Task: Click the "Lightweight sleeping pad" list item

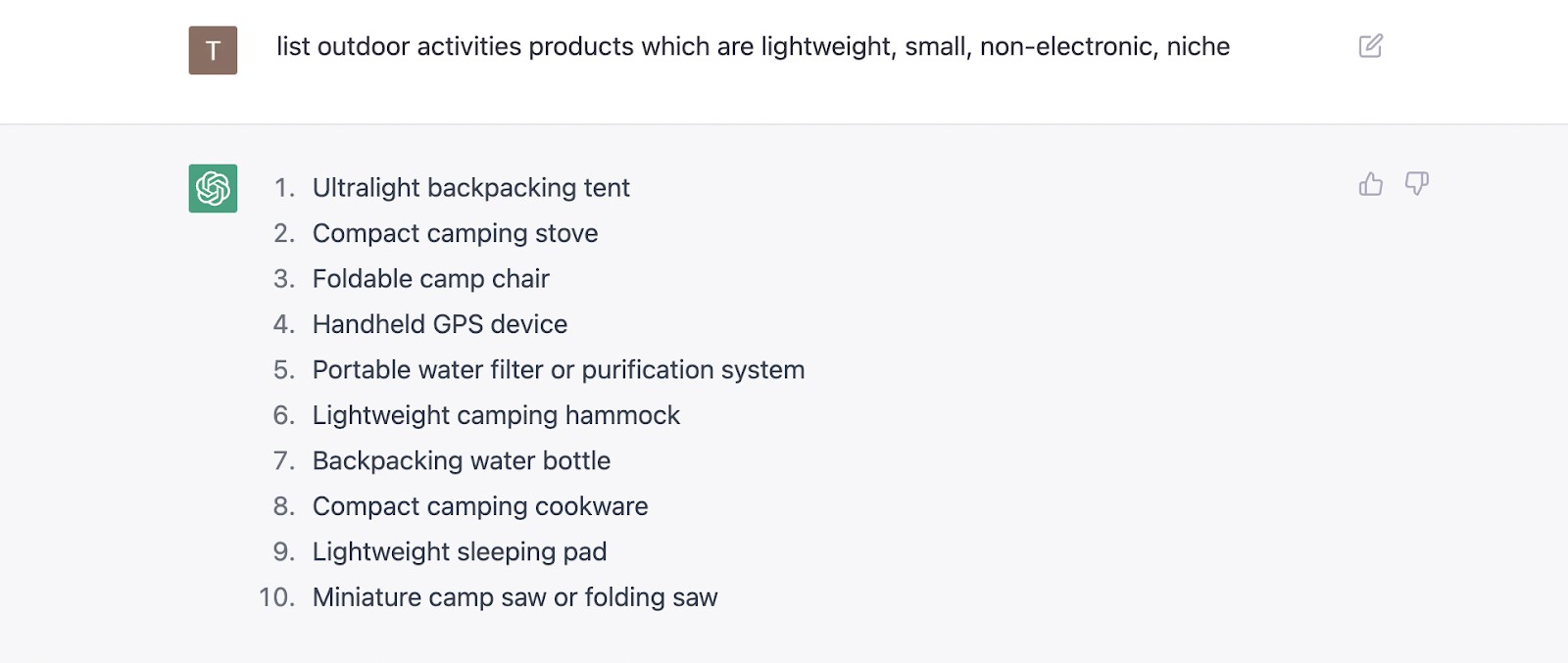Action: (460, 552)
